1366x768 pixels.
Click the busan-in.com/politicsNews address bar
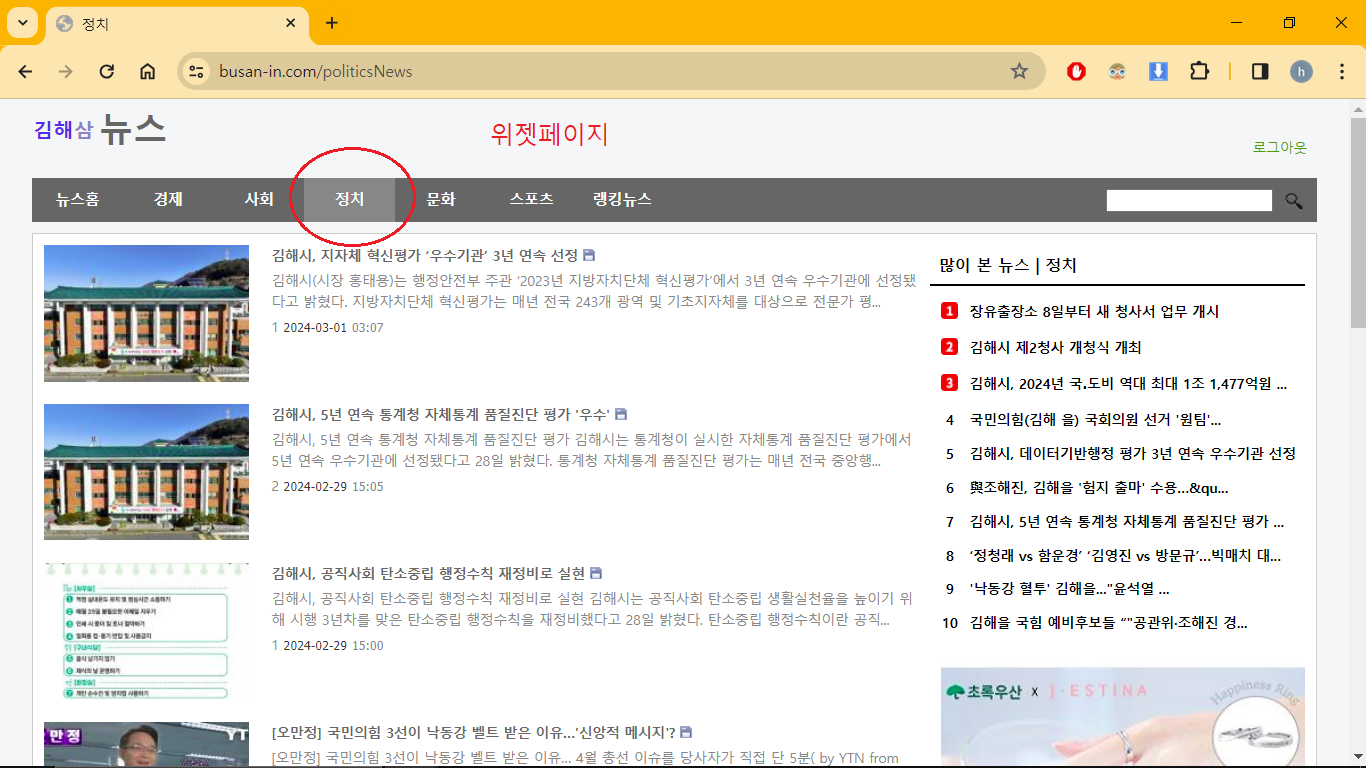610,71
